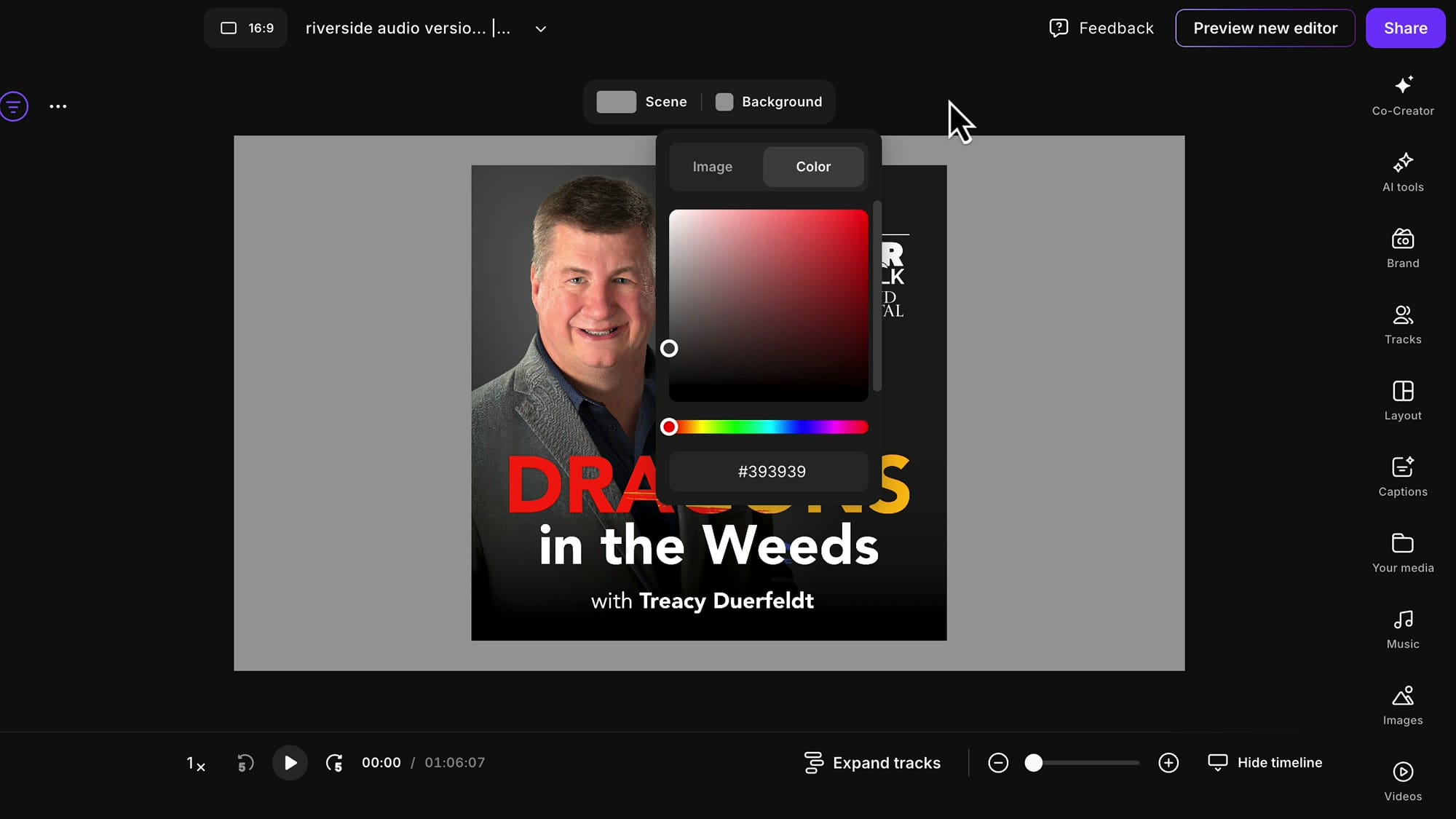The width and height of the screenshot is (1456, 819).
Task: Switch to the Image tab in color picker
Action: [x=713, y=167]
